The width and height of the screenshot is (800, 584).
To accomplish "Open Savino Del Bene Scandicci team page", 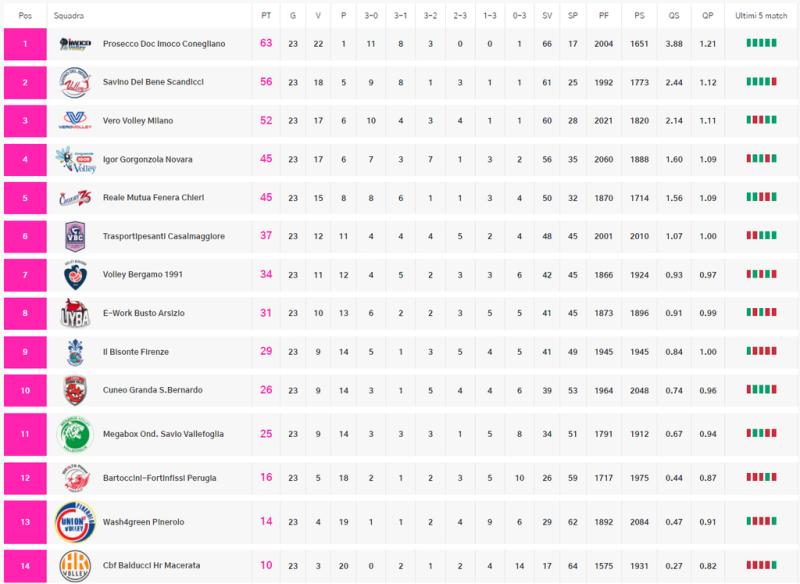I will [153, 82].
